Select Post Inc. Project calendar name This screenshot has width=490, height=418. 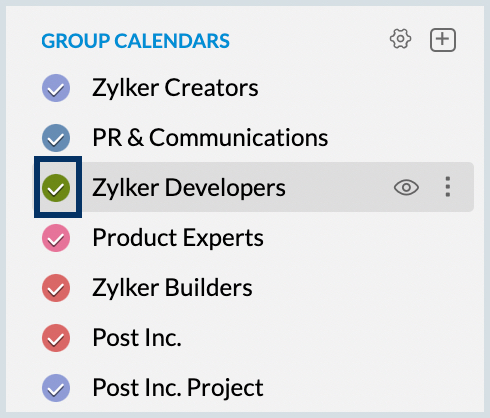pyautogui.click(x=178, y=388)
